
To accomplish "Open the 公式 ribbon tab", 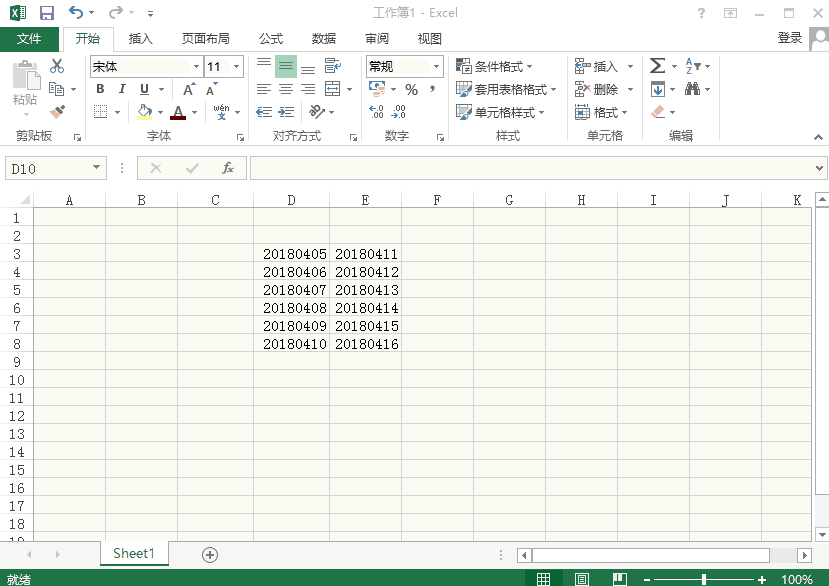I will (271, 39).
